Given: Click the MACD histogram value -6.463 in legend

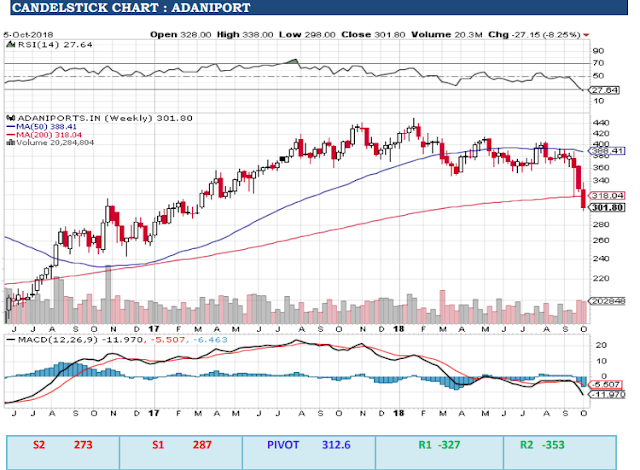Looking at the screenshot, I should tap(210, 340).
